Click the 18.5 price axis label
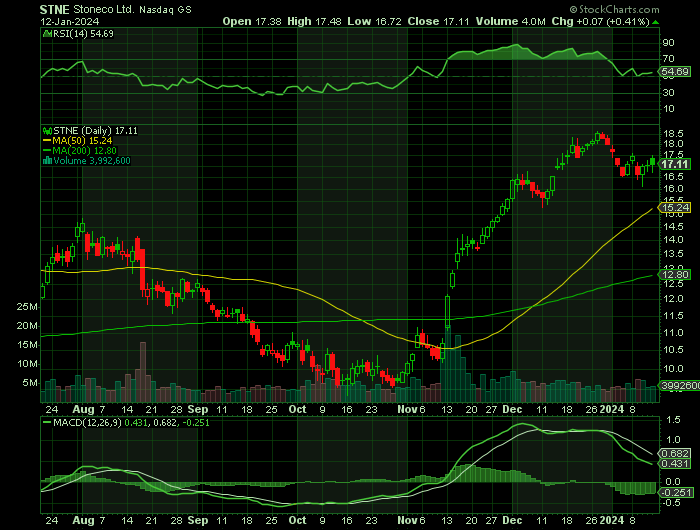The height and width of the screenshot is (530, 700). (673, 134)
